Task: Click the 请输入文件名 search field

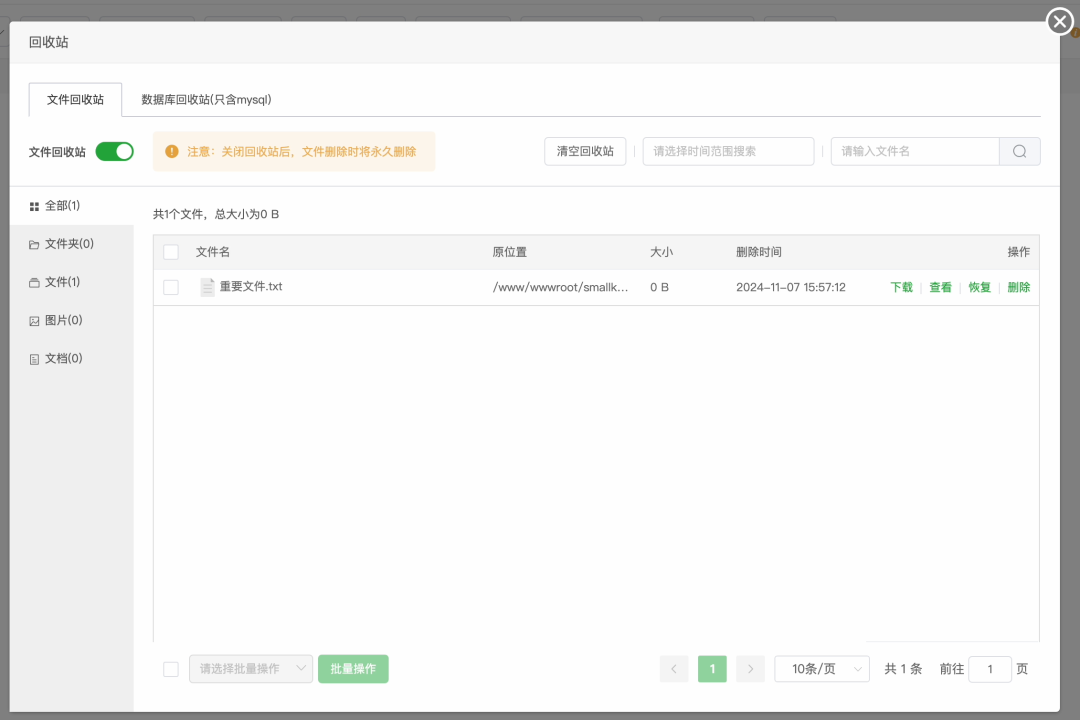Action: (915, 152)
